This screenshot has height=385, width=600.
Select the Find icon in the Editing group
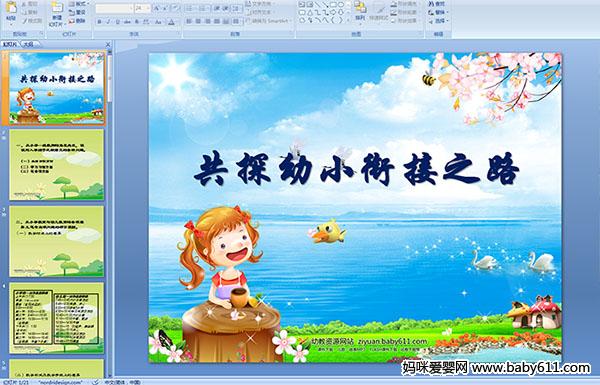[x=437, y=4]
